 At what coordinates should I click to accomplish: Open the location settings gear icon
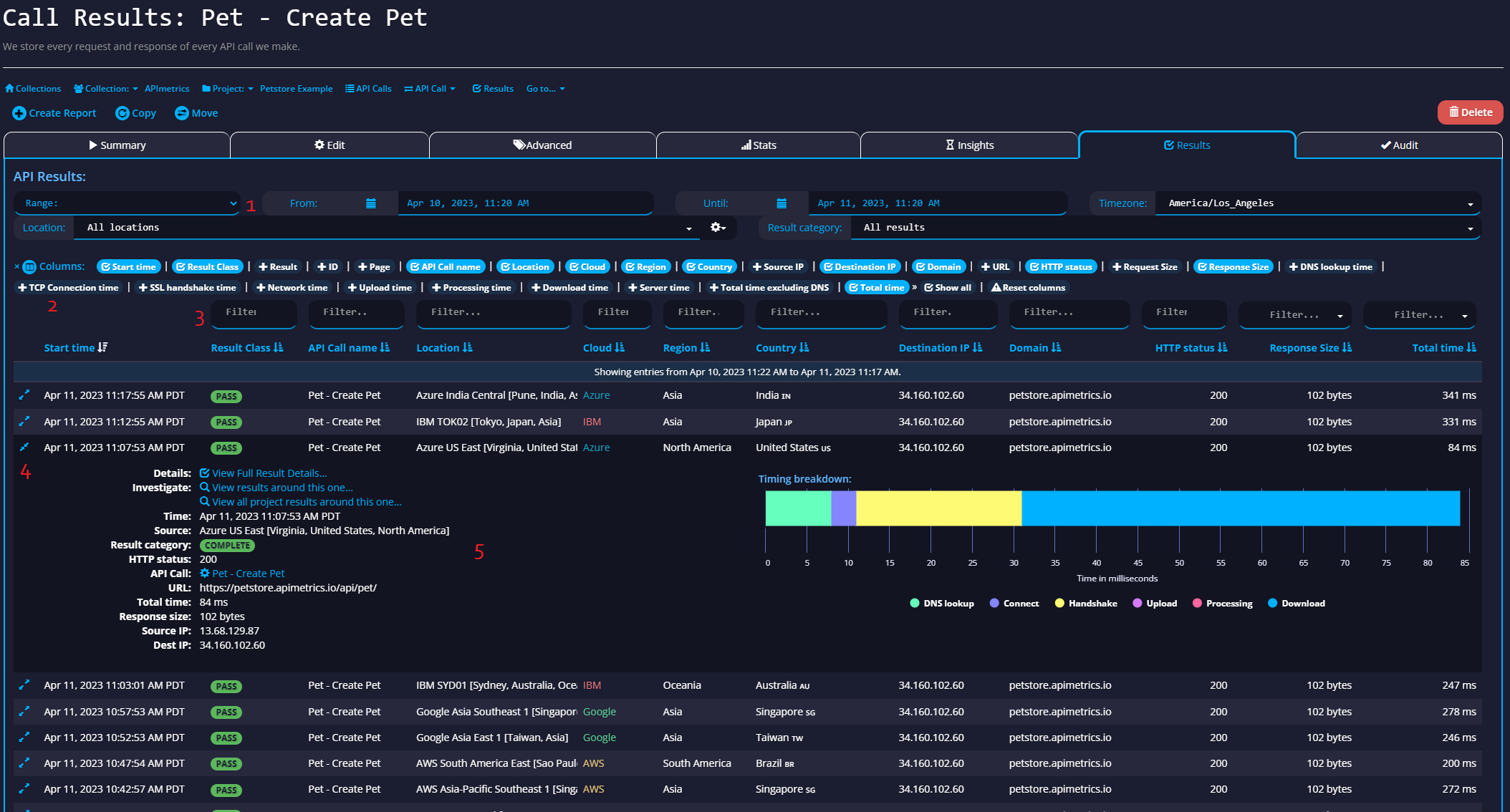(717, 227)
